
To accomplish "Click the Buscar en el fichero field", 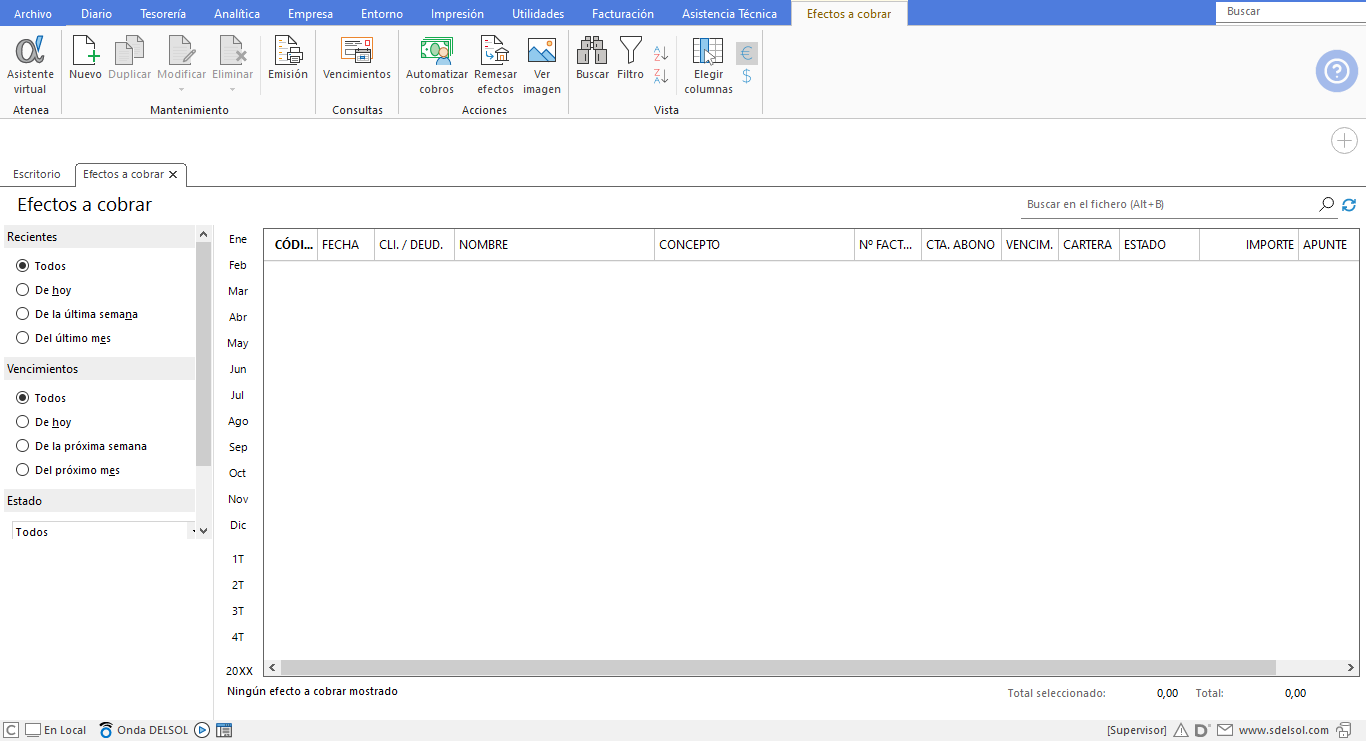I will pyautogui.click(x=1170, y=204).
